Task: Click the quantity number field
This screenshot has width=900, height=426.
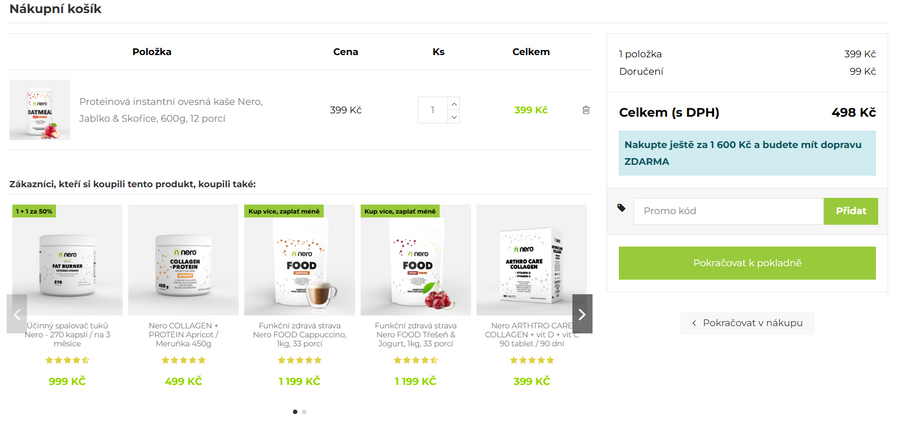Action: tap(433, 110)
